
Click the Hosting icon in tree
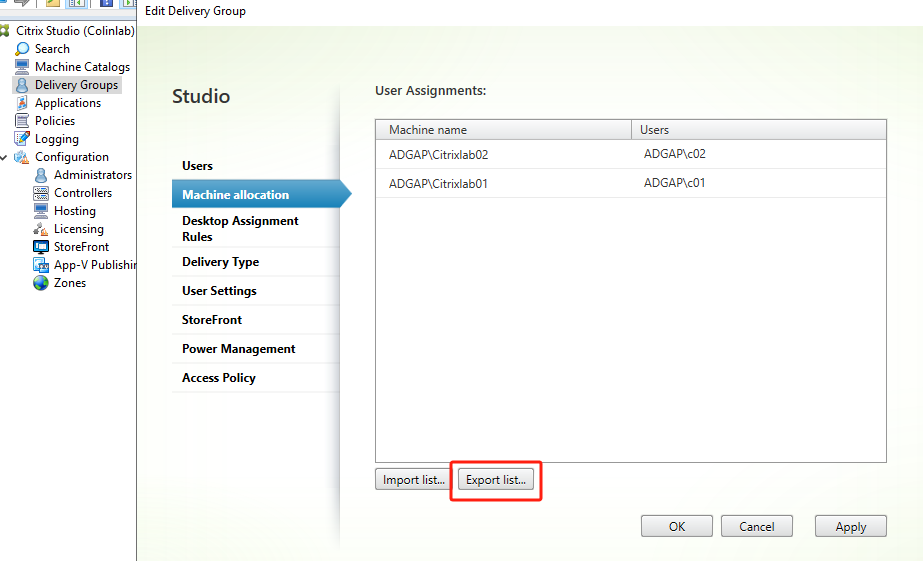(x=41, y=211)
